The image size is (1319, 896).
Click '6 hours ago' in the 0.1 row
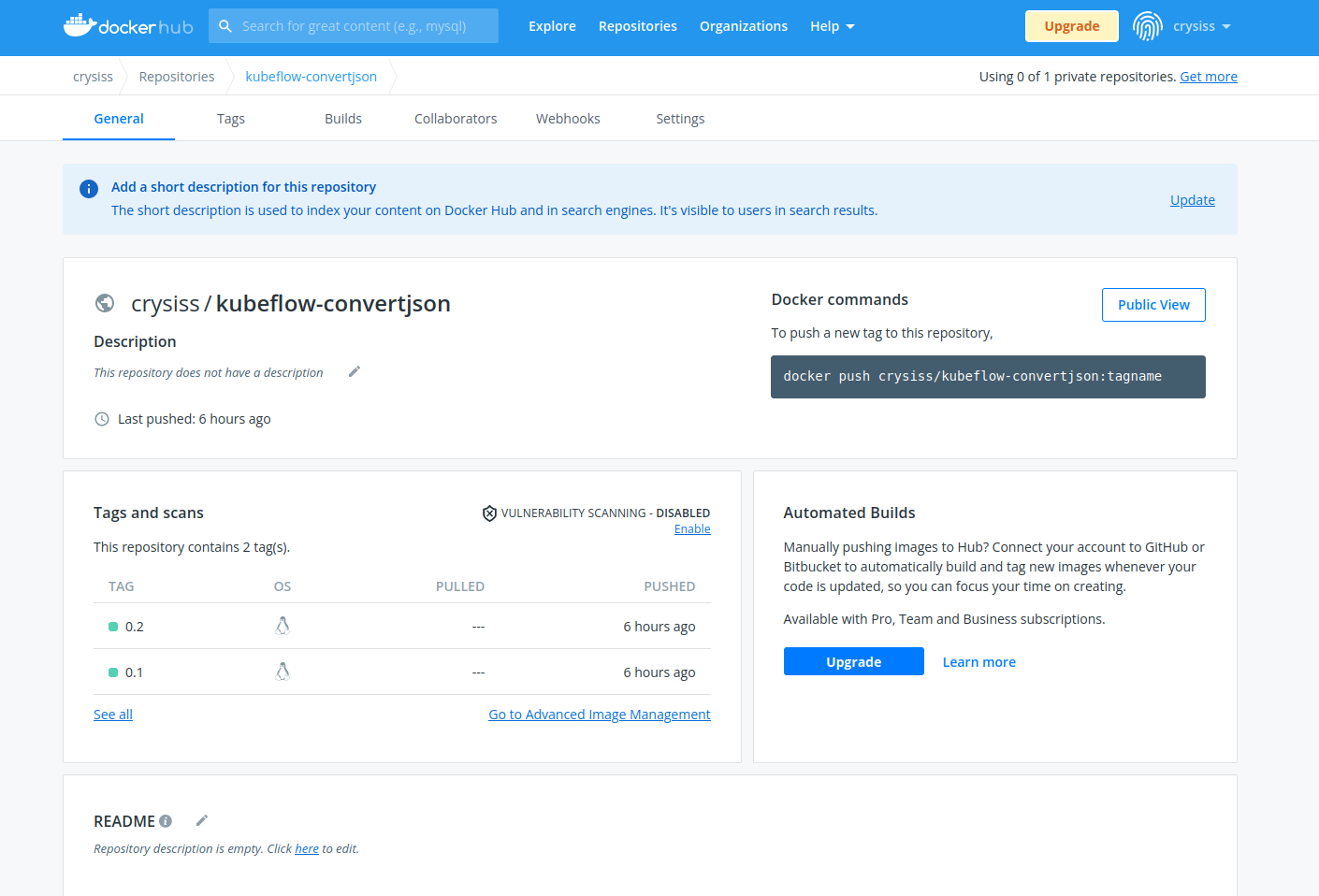(659, 672)
